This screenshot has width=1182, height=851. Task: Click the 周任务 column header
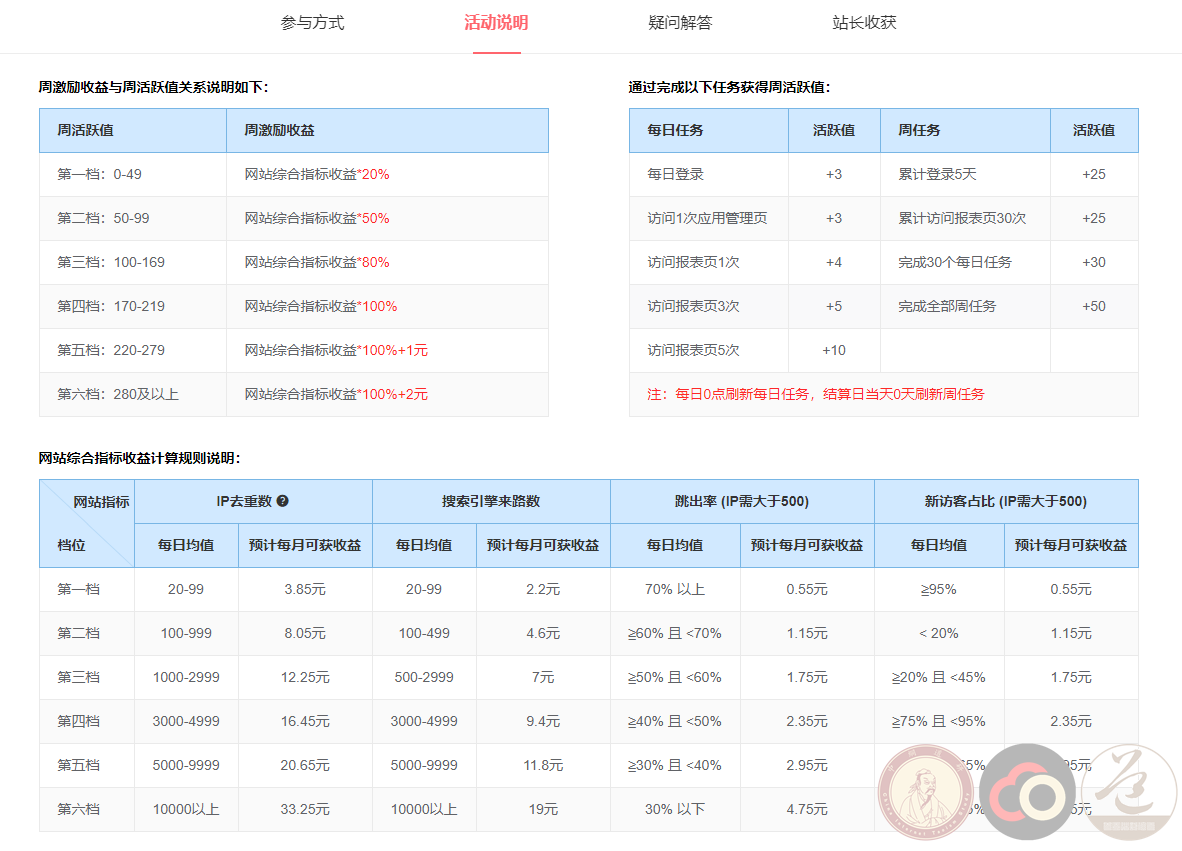click(x=965, y=130)
